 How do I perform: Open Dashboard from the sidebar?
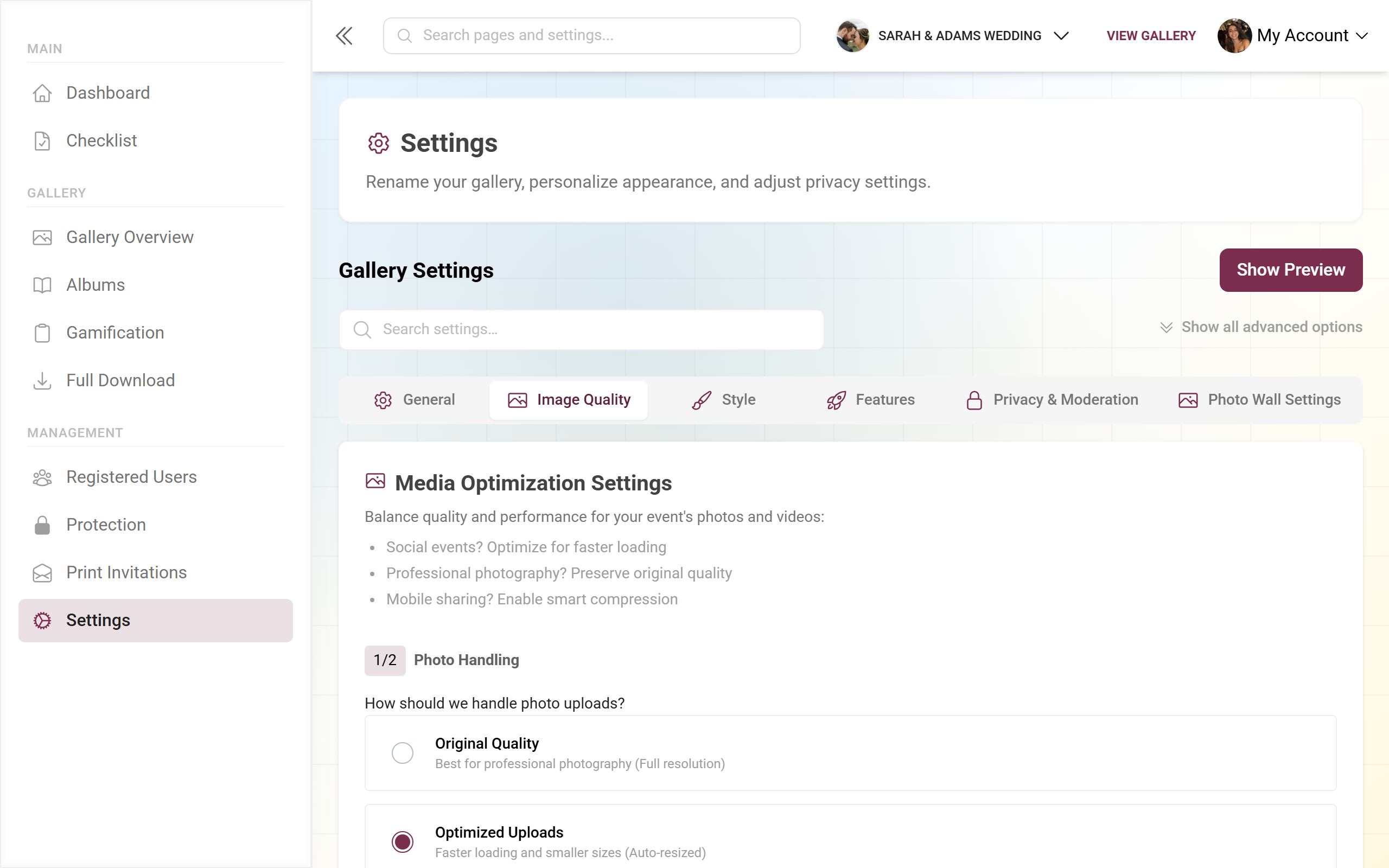(x=156, y=93)
